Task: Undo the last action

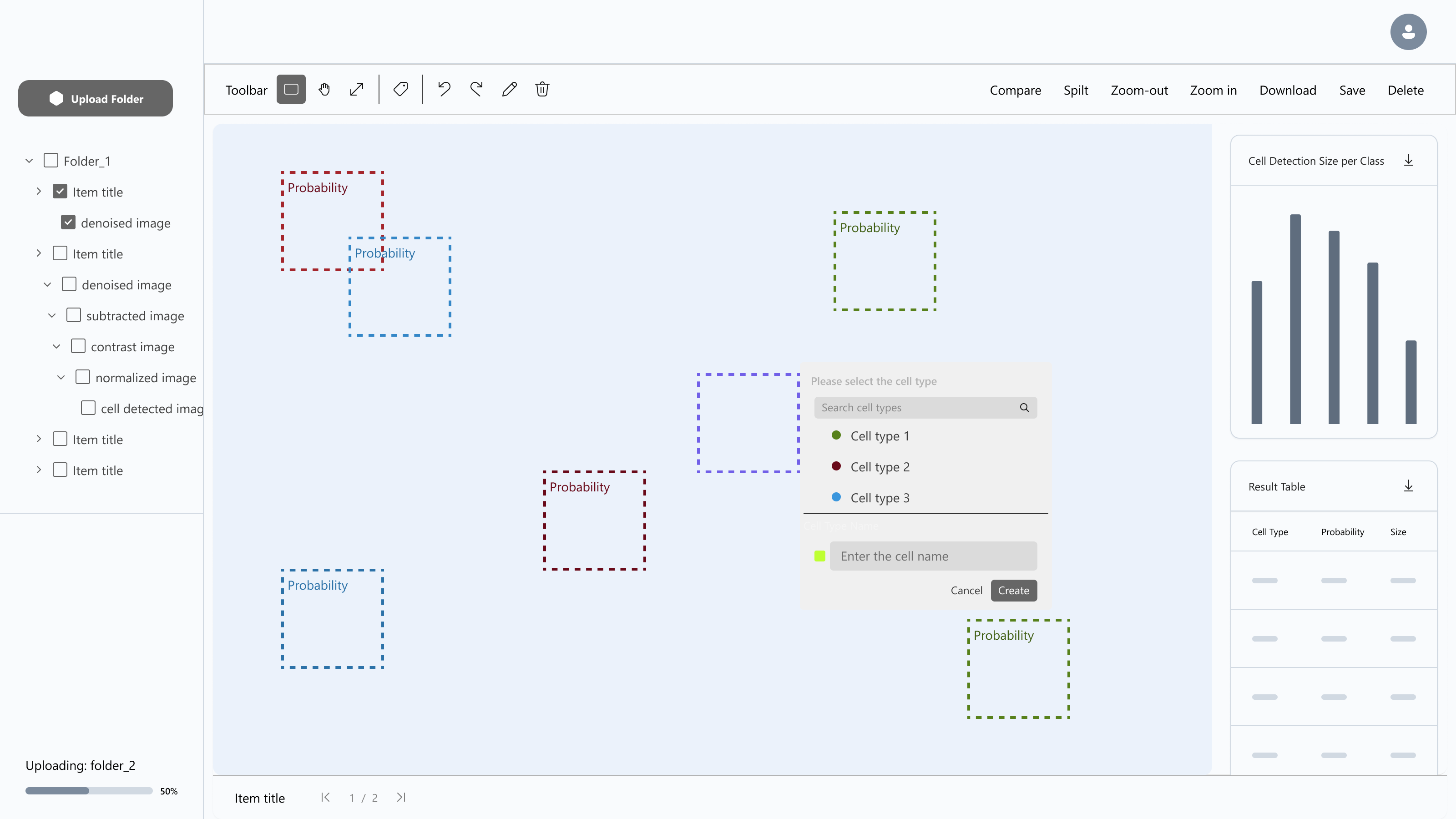Action: pyautogui.click(x=444, y=89)
